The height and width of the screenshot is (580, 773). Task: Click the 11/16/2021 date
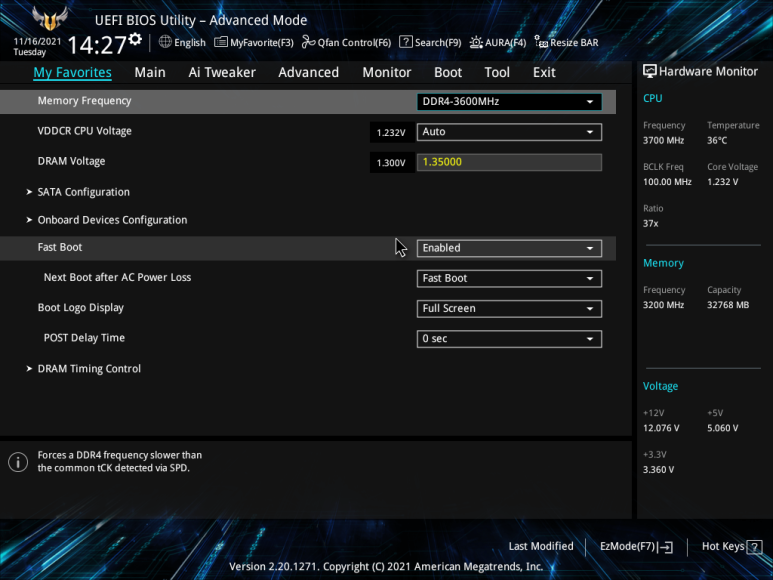tap(37, 41)
